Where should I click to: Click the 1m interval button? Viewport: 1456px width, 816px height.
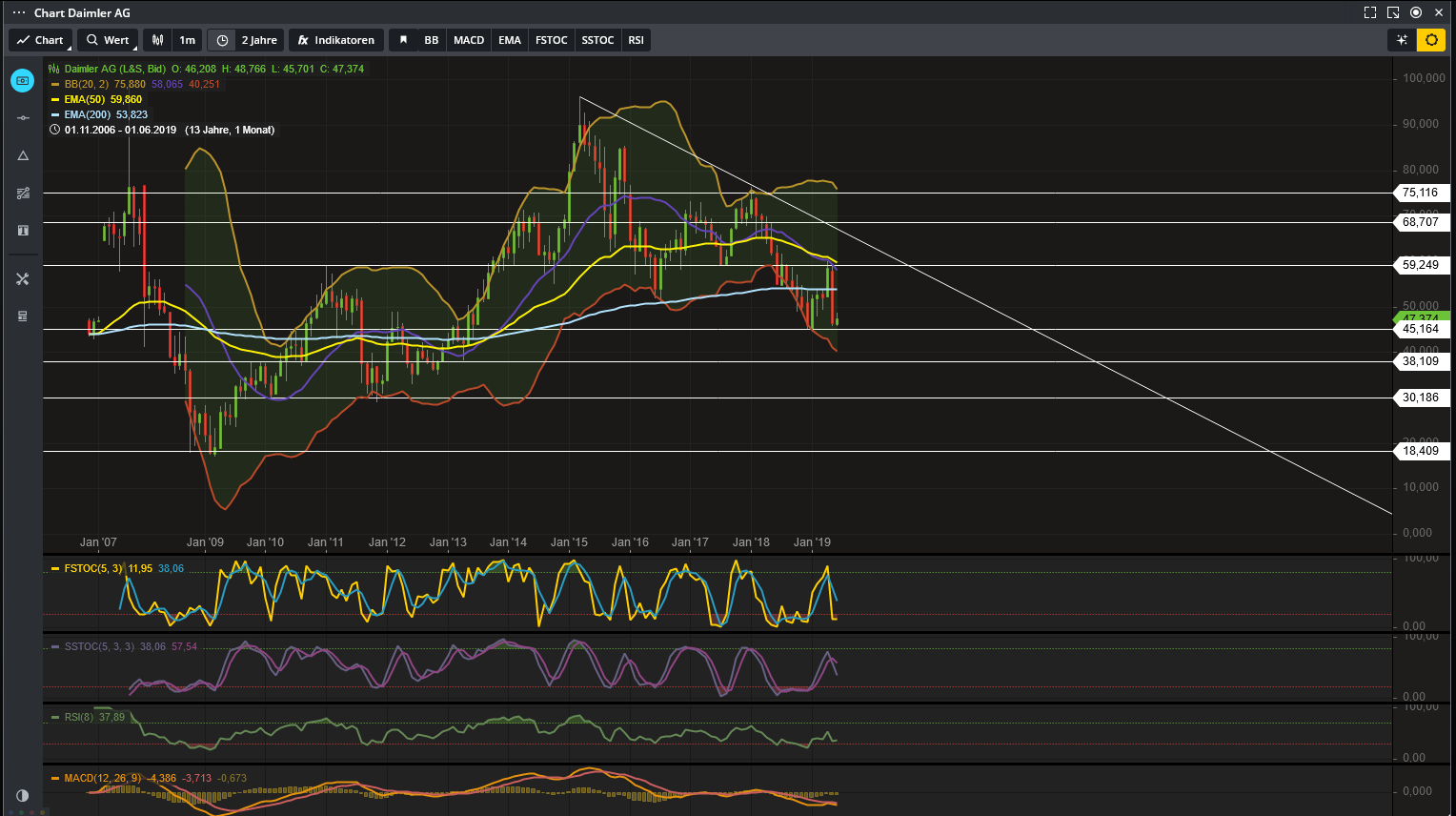[188, 40]
